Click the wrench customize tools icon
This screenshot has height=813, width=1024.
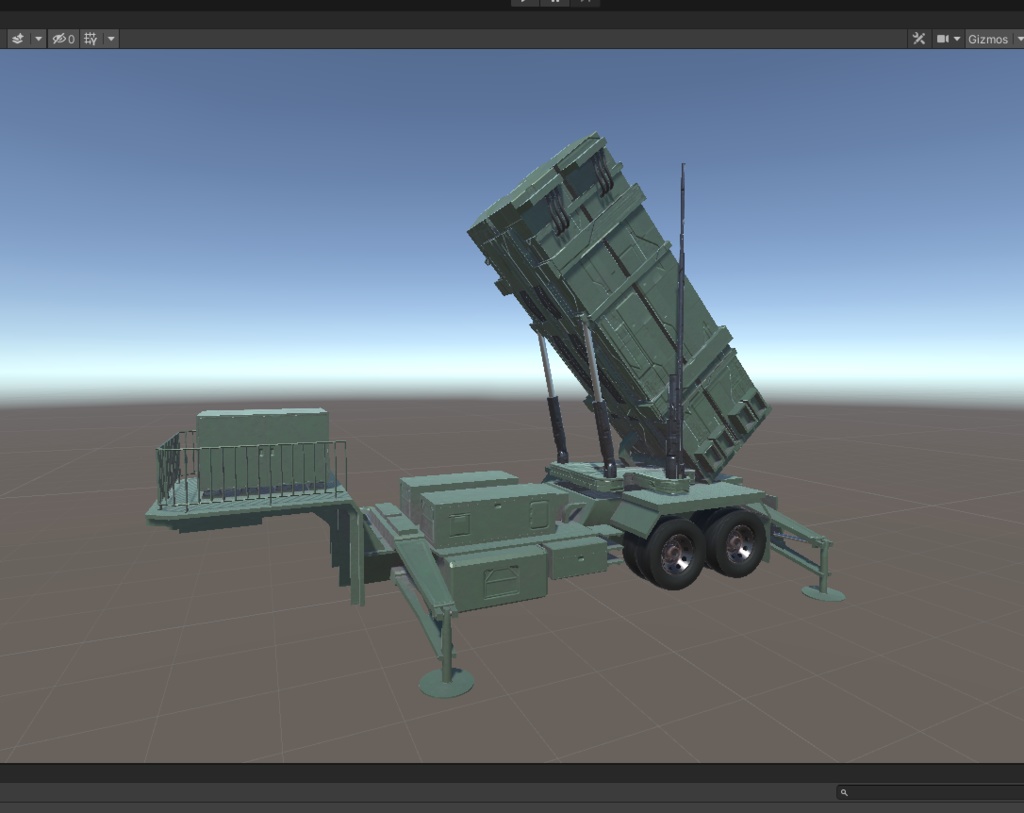[x=918, y=39]
